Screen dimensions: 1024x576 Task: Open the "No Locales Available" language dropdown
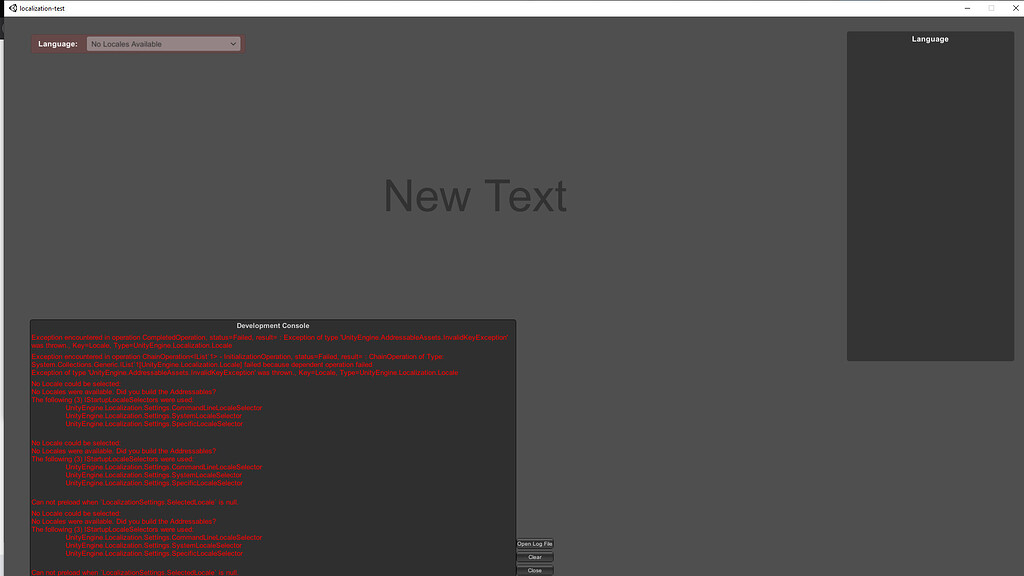click(163, 43)
